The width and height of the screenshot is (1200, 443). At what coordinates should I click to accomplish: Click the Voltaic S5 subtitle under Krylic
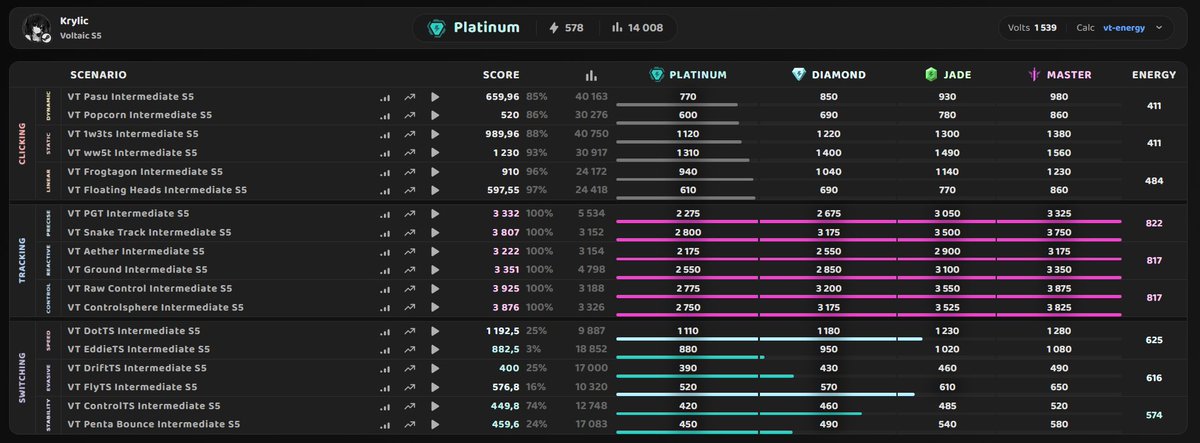click(81, 35)
